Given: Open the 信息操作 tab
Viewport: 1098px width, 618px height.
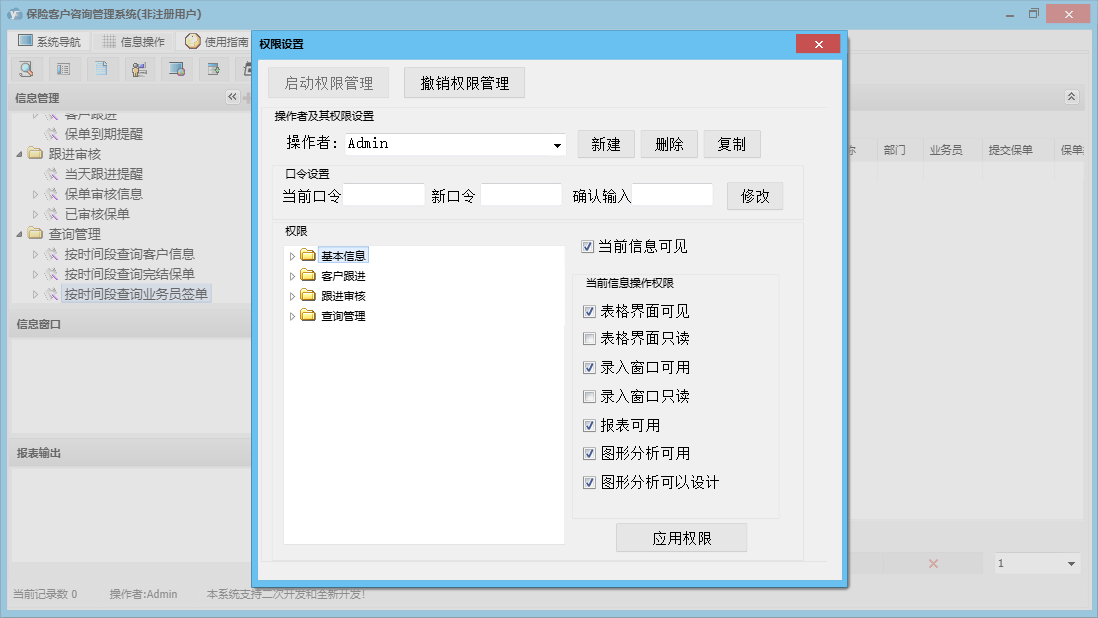Looking at the screenshot, I should coord(134,41).
